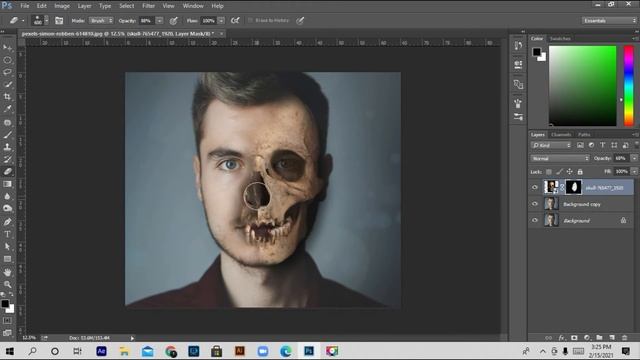
Task: Open the eraser Opacity slider arrow
Action: (x=160, y=20)
